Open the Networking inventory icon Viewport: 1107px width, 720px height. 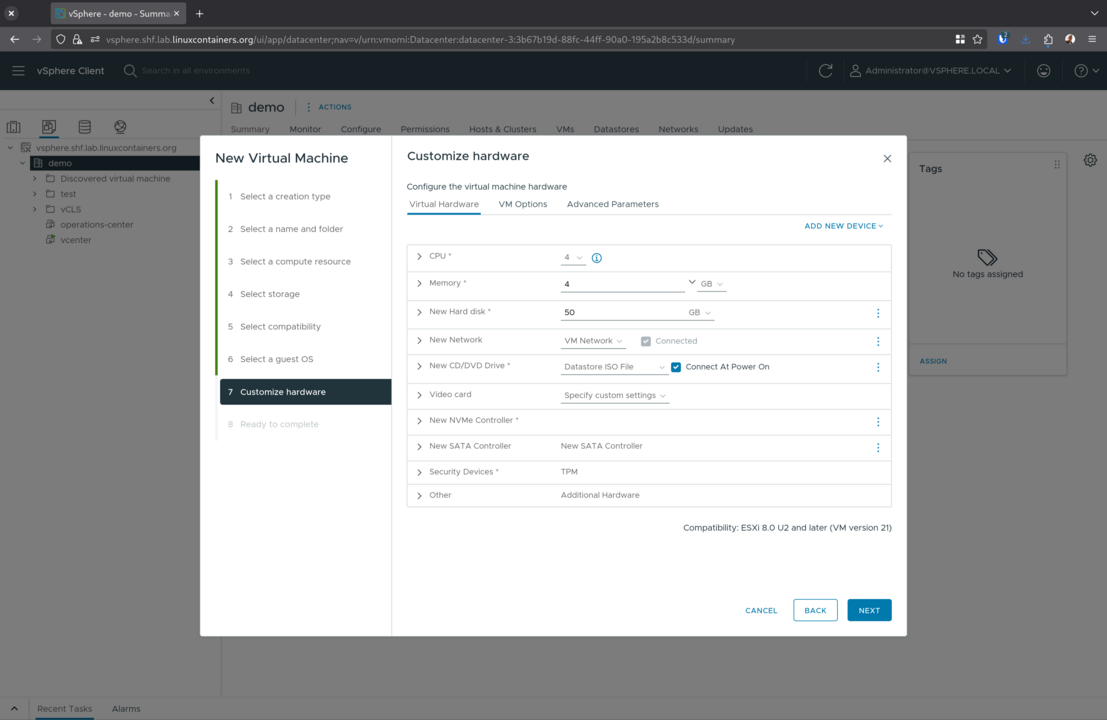coord(119,126)
